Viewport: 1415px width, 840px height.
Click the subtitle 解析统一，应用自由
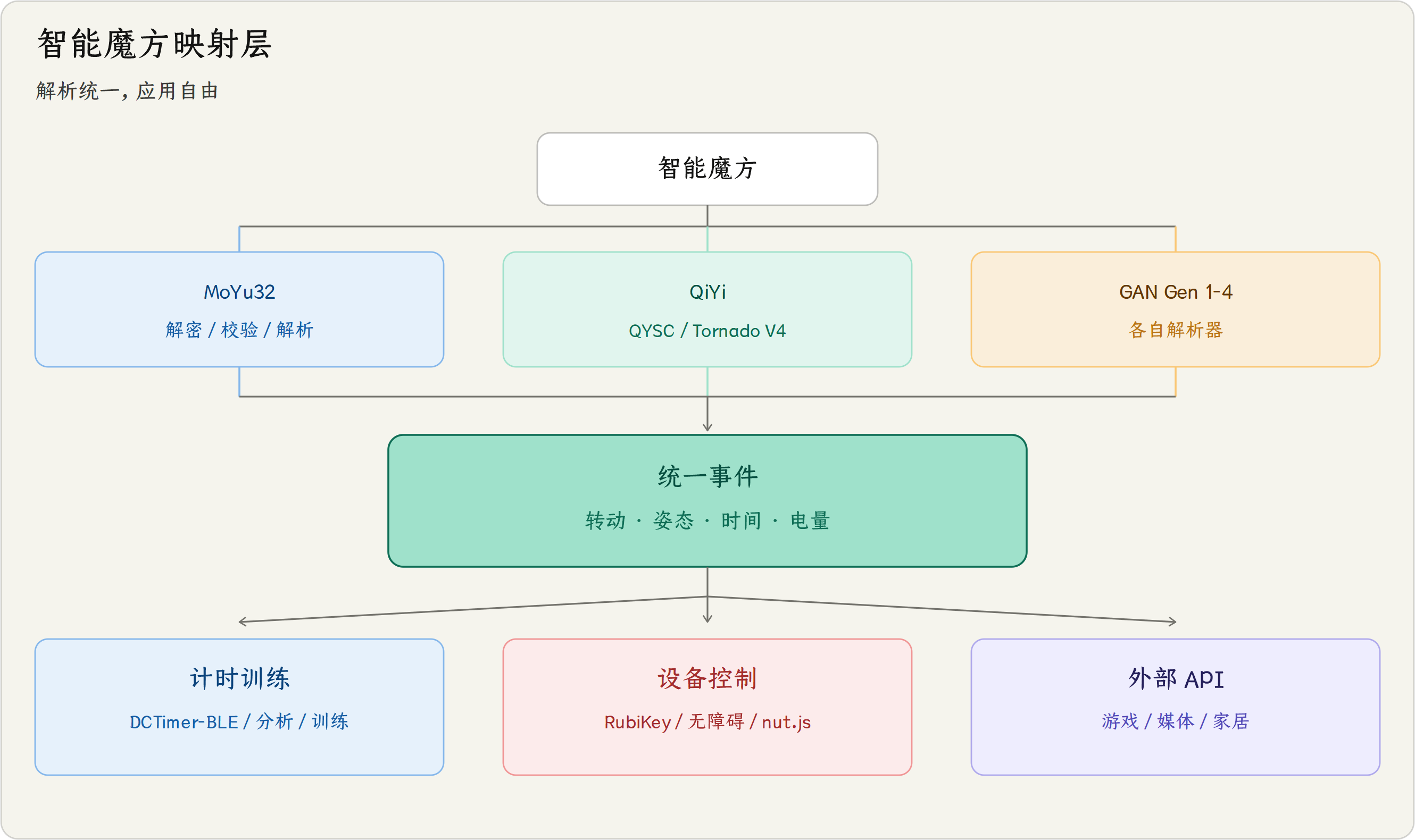click(127, 90)
